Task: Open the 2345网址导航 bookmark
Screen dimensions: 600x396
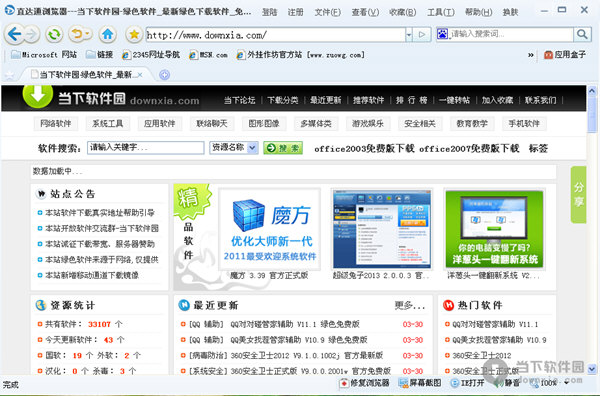Action: (151, 55)
